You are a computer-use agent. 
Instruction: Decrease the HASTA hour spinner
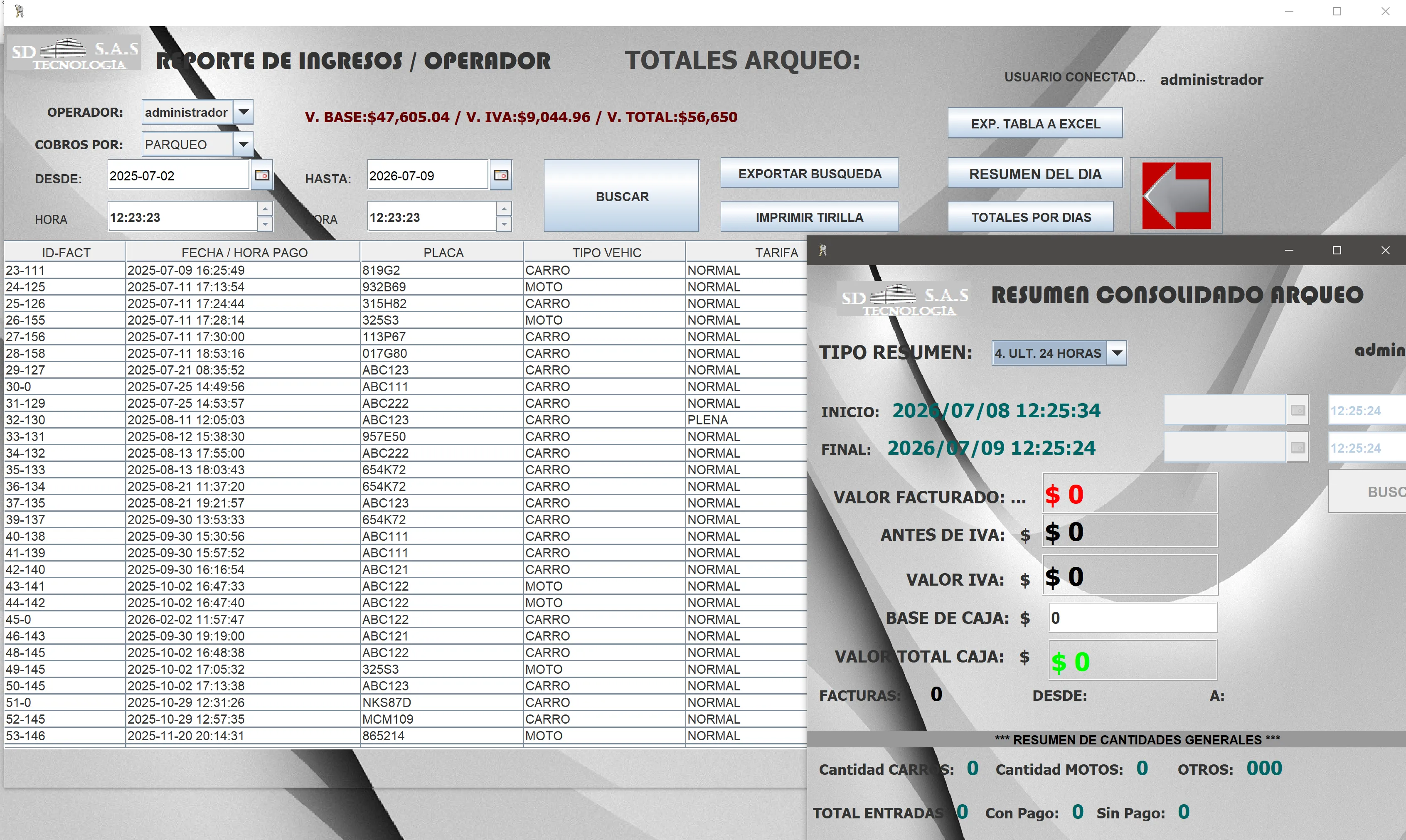(504, 224)
